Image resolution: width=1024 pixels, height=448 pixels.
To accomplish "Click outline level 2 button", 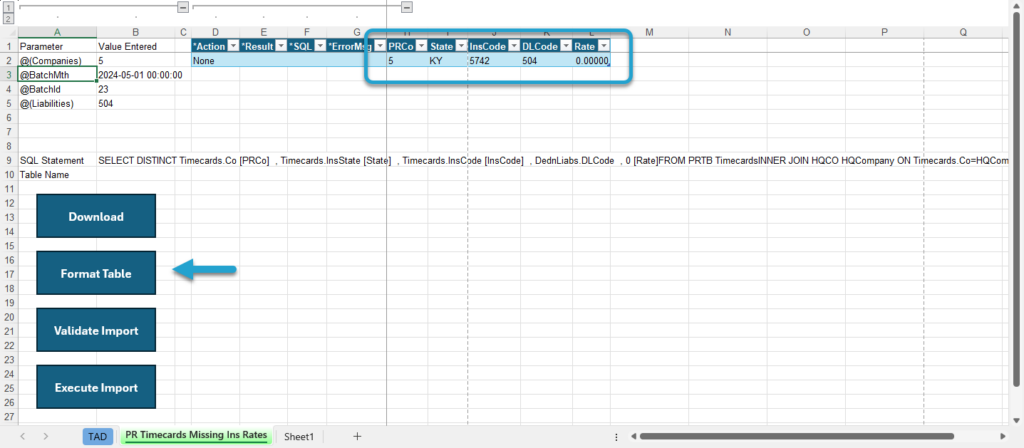I will click(8, 18).
